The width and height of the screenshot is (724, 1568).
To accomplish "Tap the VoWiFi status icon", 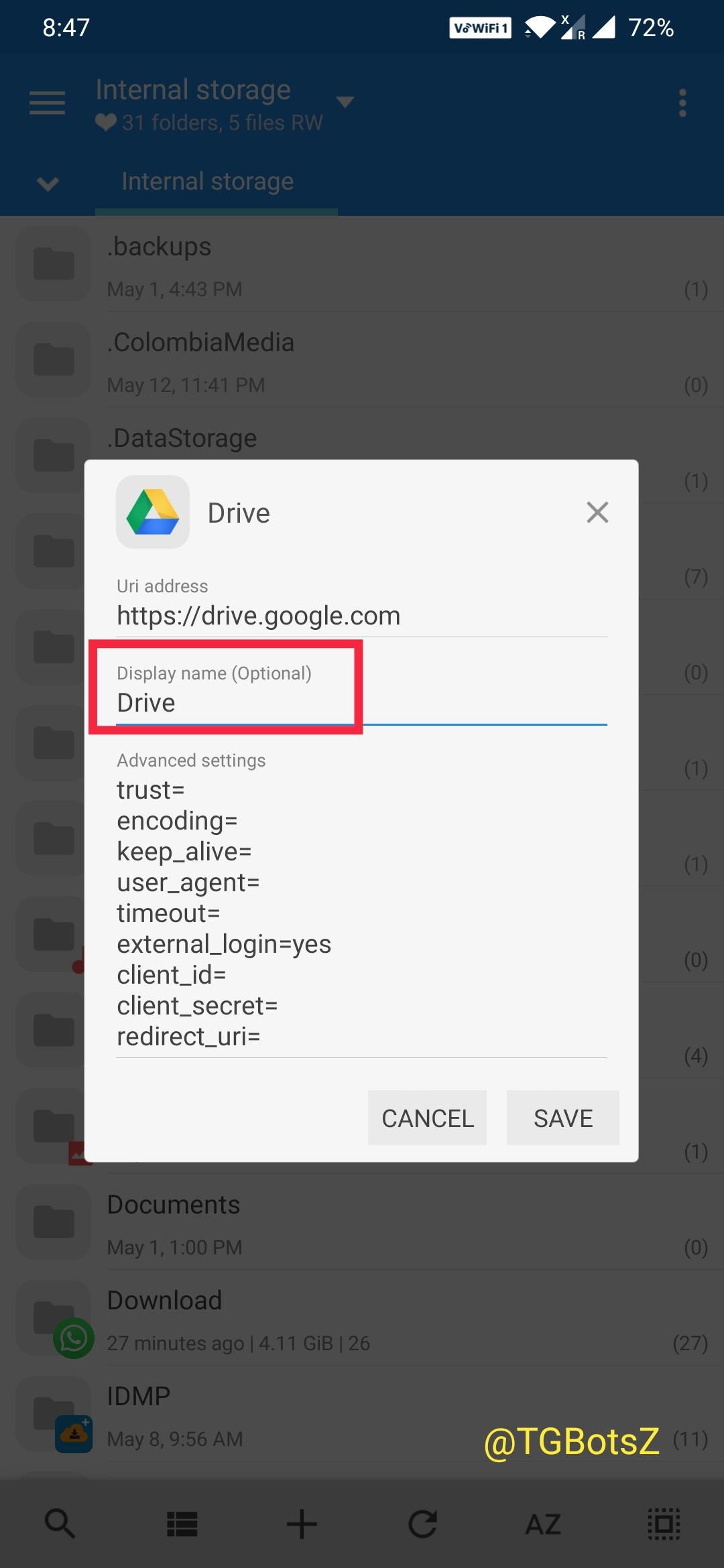I will click(x=480, y=28).
